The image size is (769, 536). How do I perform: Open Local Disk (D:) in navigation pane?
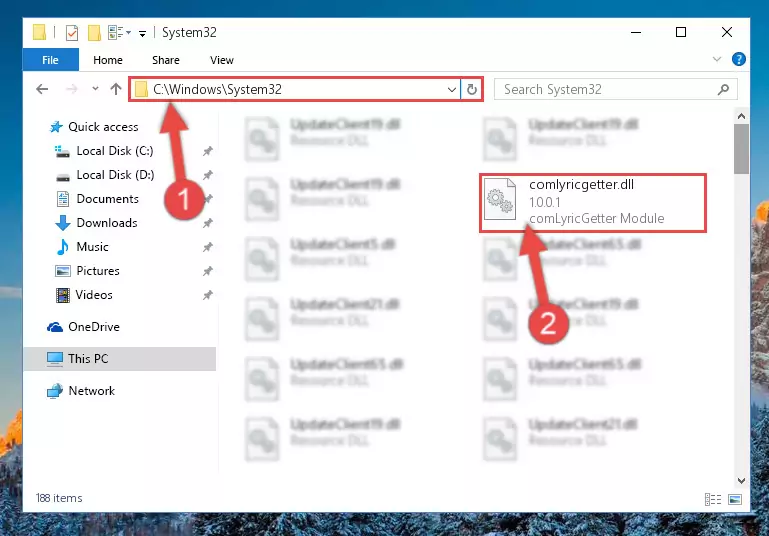pyautogui.click(x=115, y=175)
